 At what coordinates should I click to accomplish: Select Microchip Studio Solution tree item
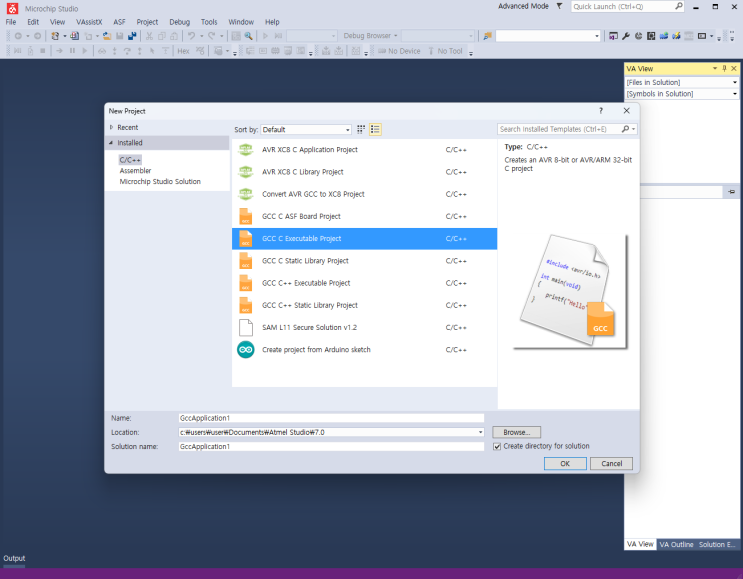pyautogui.click(x=160, y=181)
